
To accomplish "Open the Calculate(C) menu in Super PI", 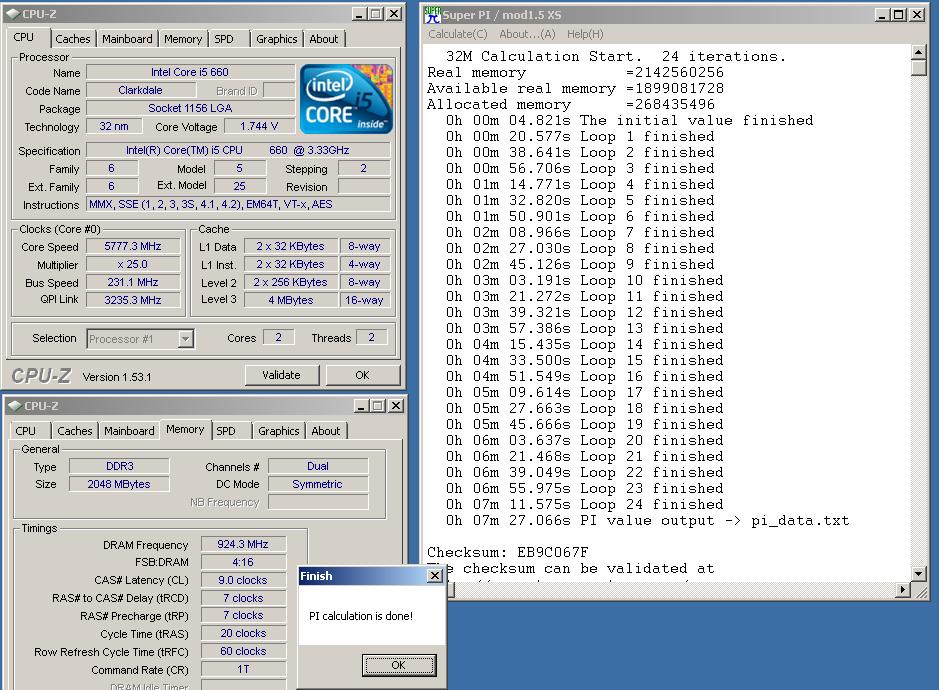I will tap(458, 34).
